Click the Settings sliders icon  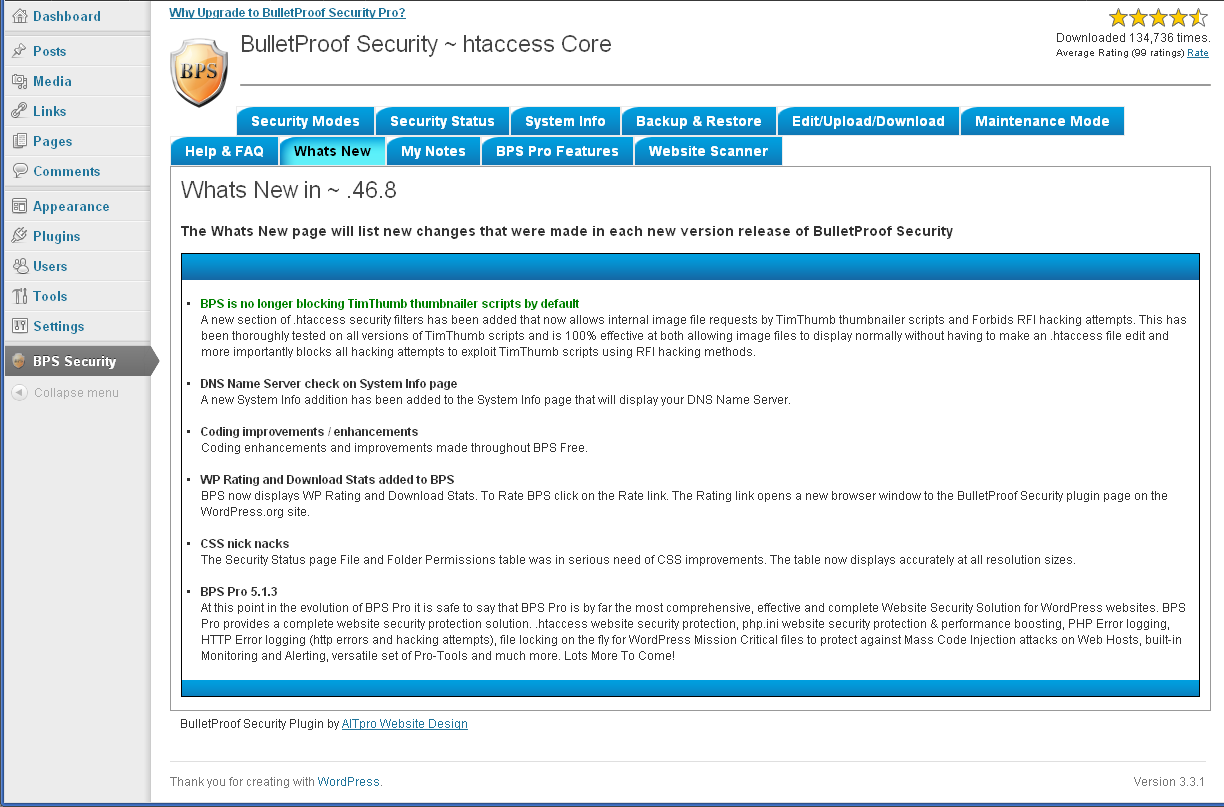pos(19,326)
